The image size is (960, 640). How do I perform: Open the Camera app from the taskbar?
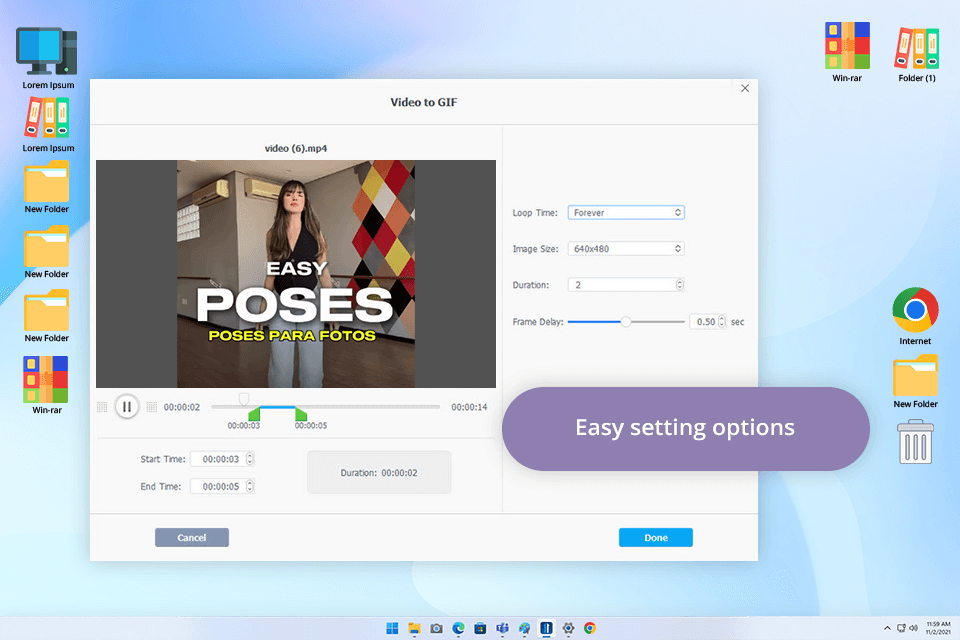click(x=437, y=628)
